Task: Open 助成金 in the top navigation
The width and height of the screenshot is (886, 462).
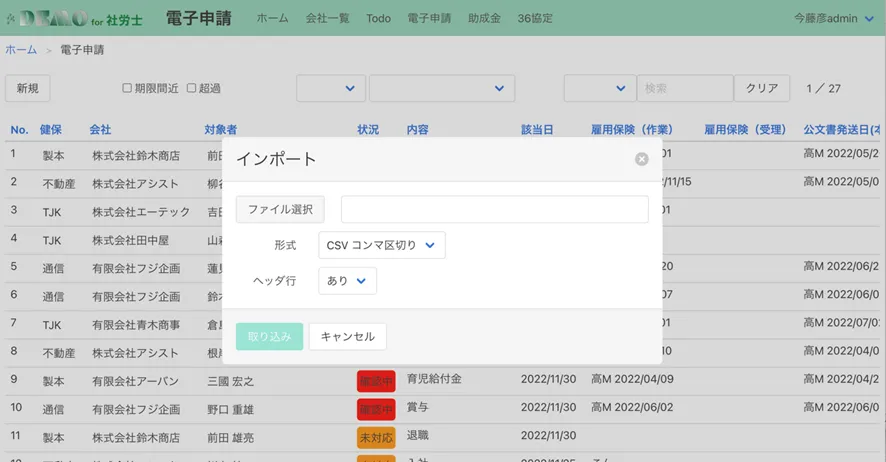Action: [x=484, y=18]
